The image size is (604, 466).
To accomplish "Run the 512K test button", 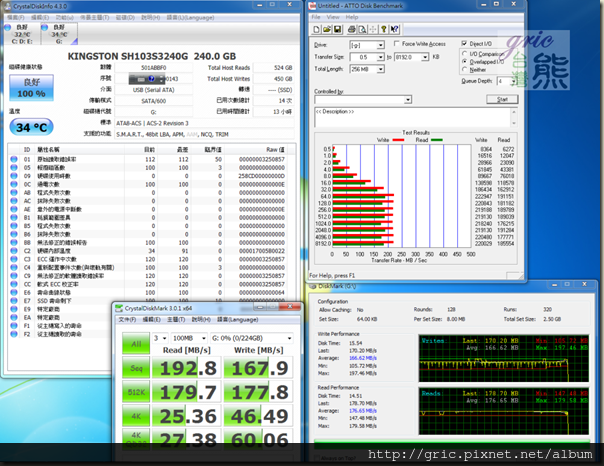I will tap(136, 392).
